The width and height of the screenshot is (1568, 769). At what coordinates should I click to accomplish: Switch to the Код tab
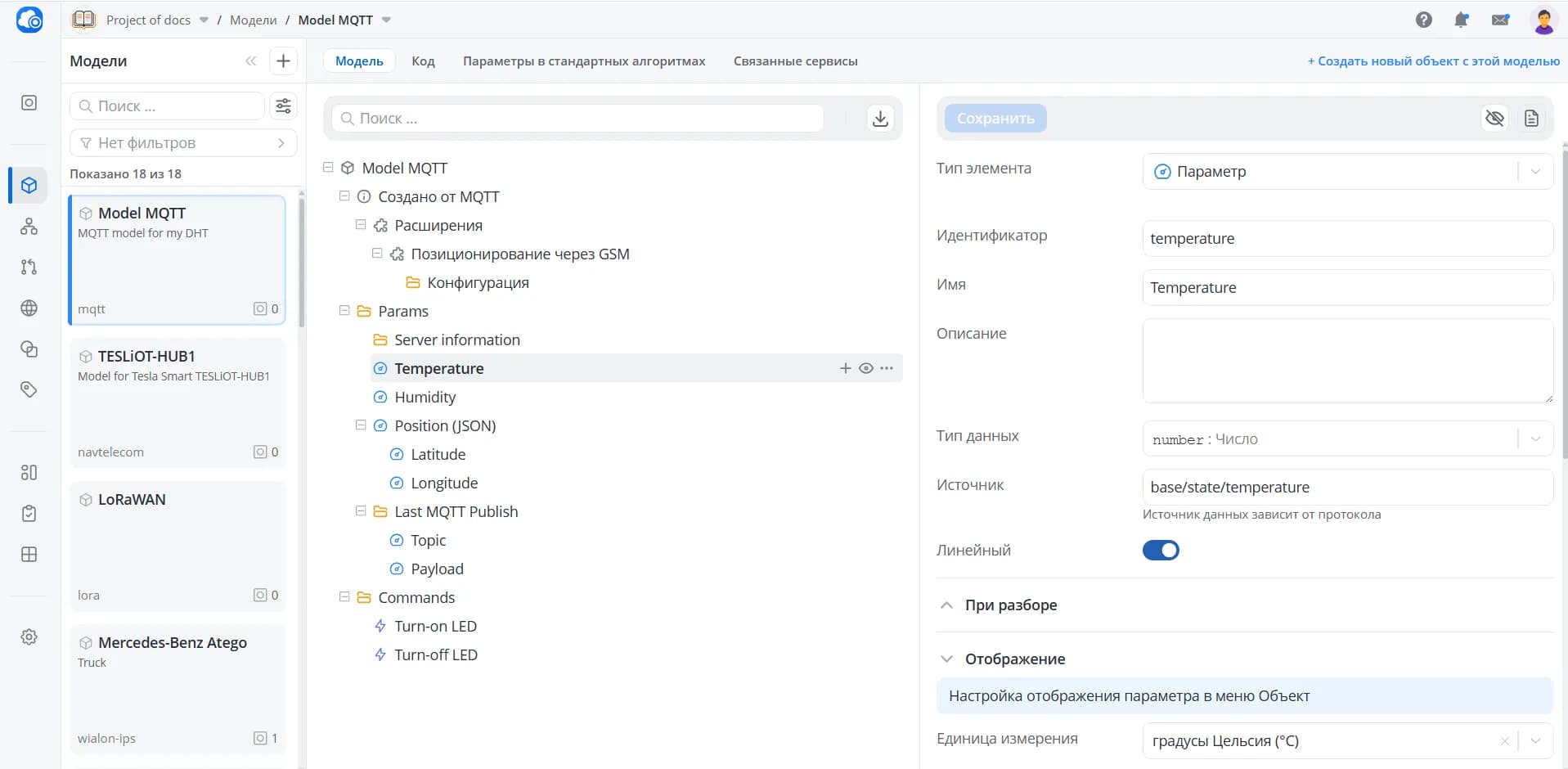tap(423, 61)
